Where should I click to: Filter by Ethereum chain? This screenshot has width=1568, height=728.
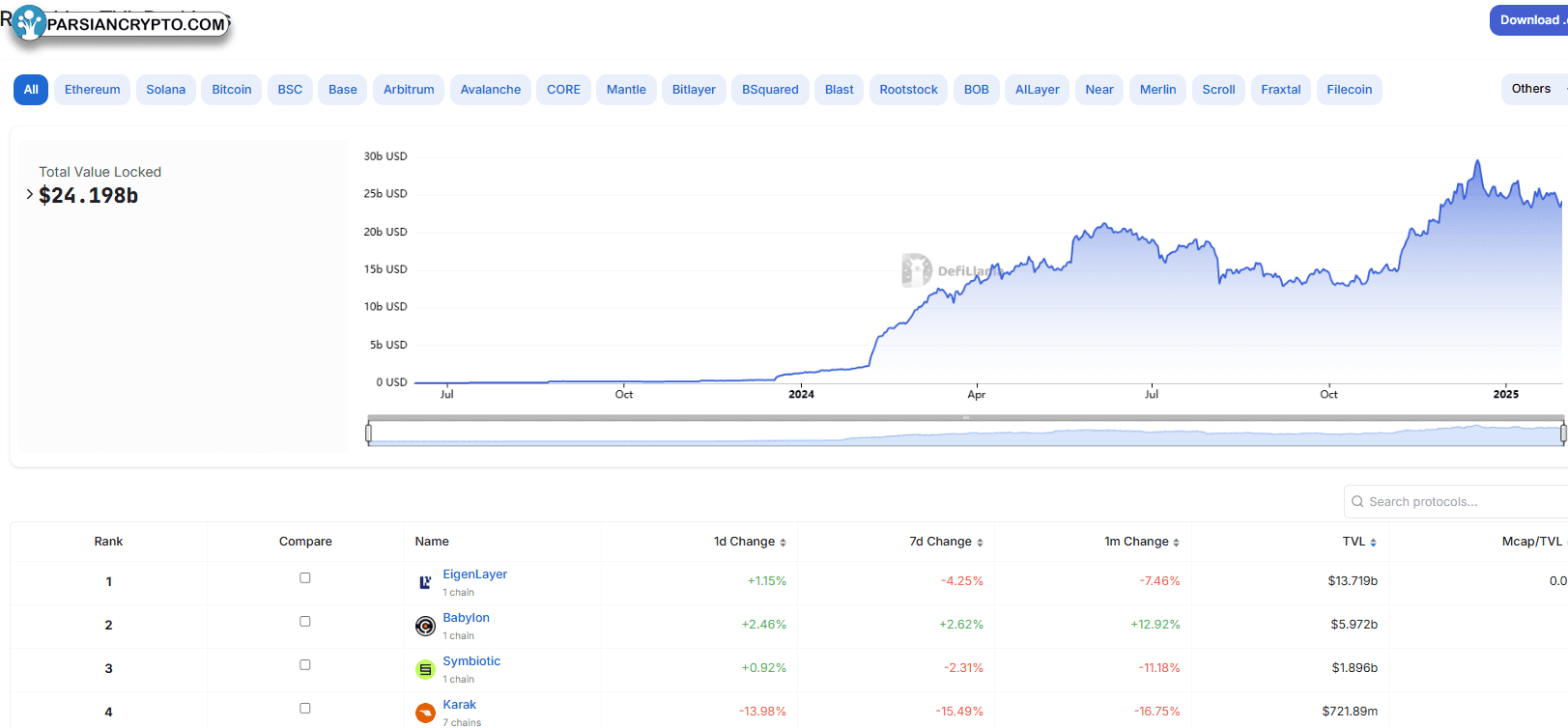93,90
